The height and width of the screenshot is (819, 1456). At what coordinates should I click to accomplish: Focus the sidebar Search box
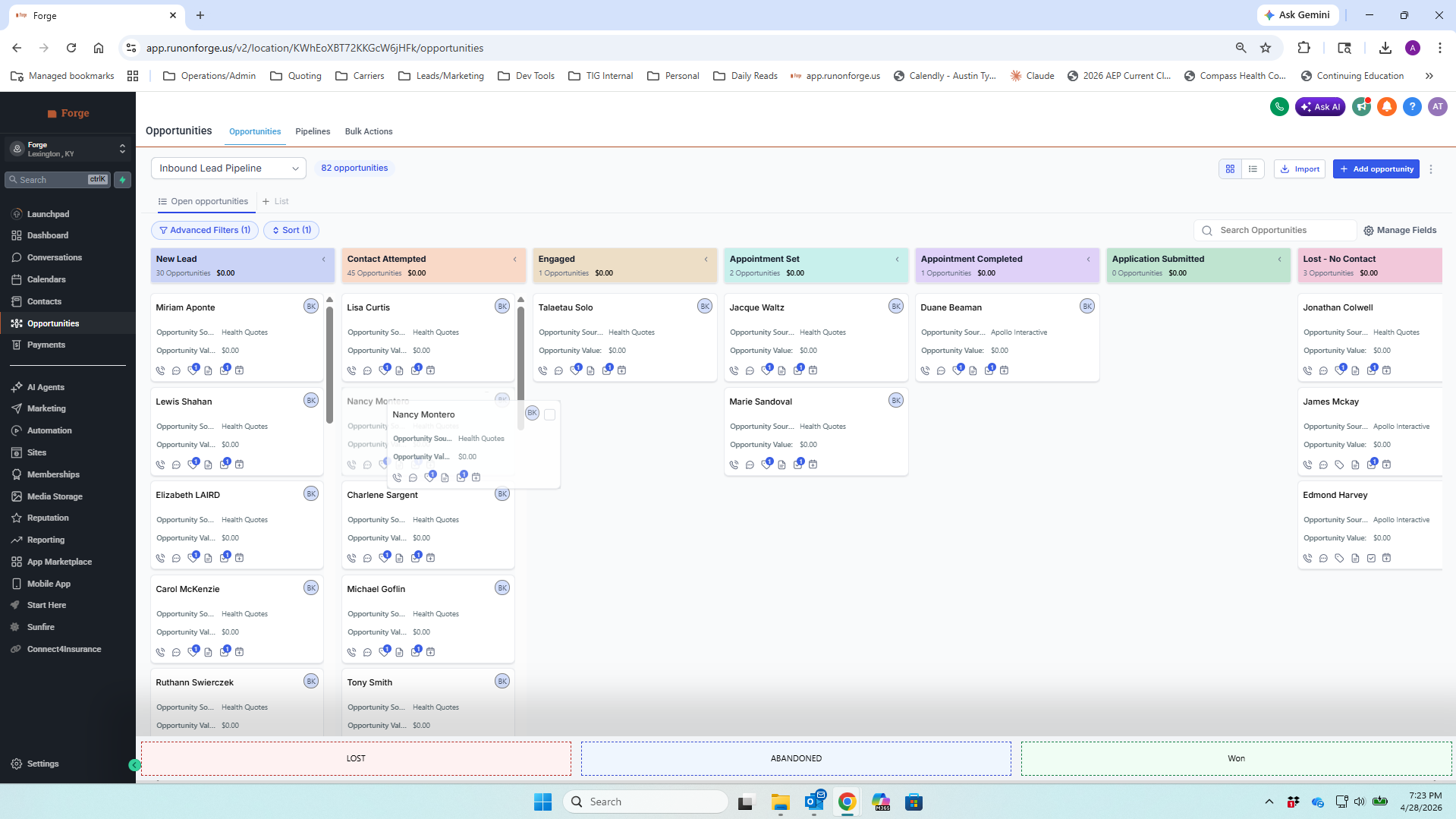pyautogui.click(x=58, y=180)
